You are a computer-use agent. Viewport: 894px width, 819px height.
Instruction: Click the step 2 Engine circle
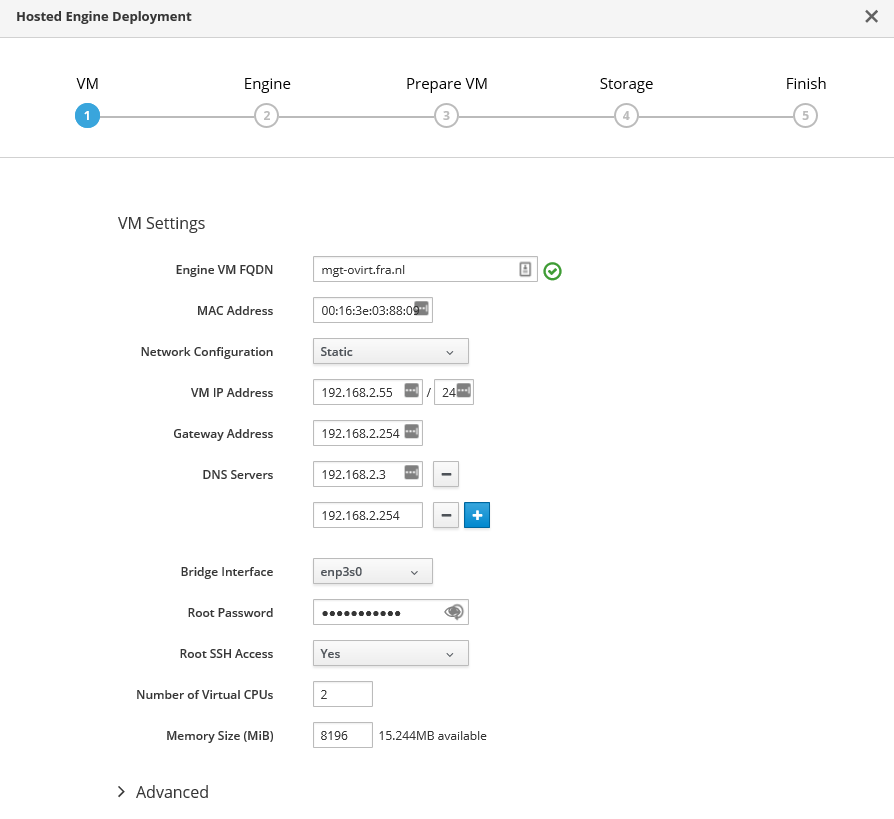pos(266,116)
